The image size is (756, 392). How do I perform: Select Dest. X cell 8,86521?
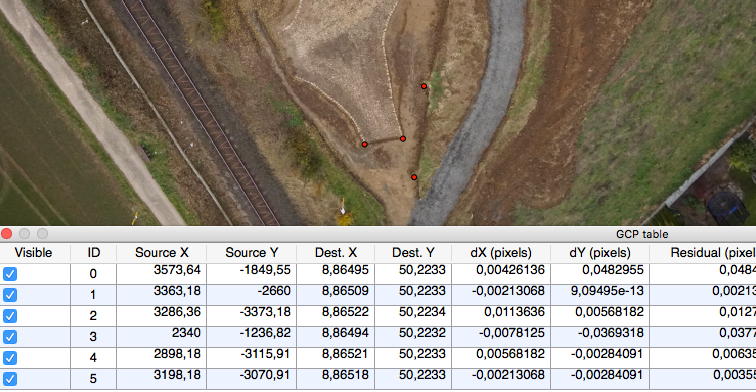point(336,357)
